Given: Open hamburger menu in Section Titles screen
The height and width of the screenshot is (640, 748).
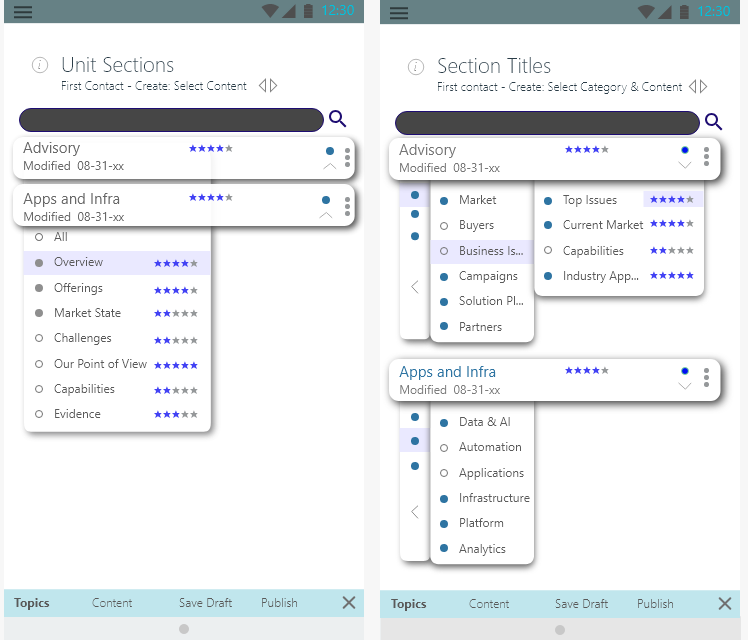Looking at the screenshot, I should click(399, 12).
